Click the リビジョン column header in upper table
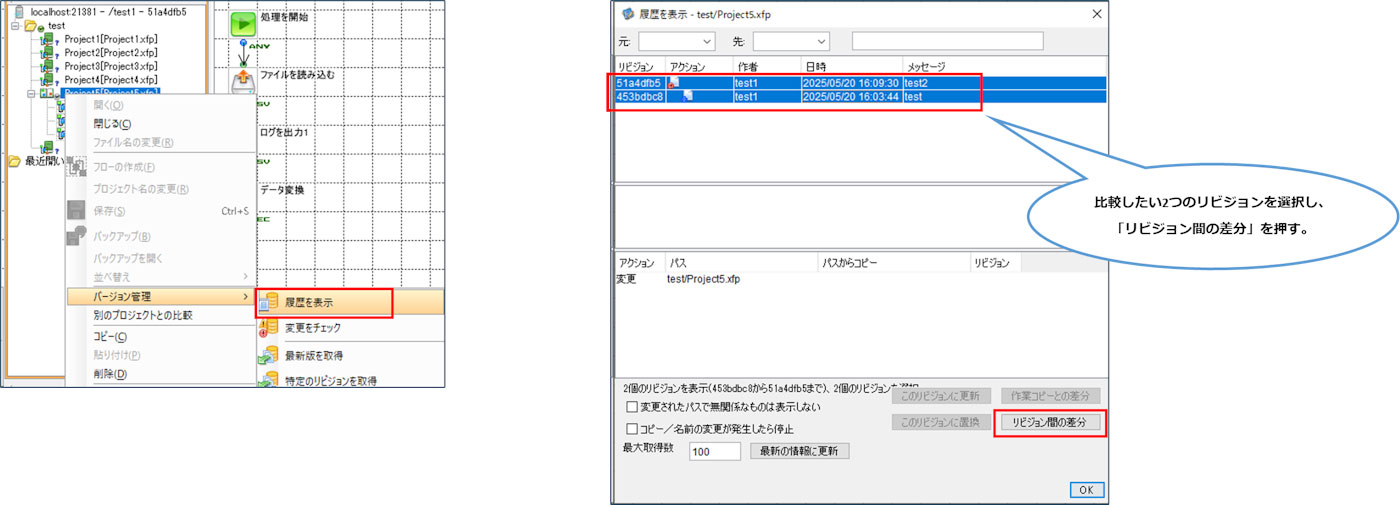 (x=639, y=66)
